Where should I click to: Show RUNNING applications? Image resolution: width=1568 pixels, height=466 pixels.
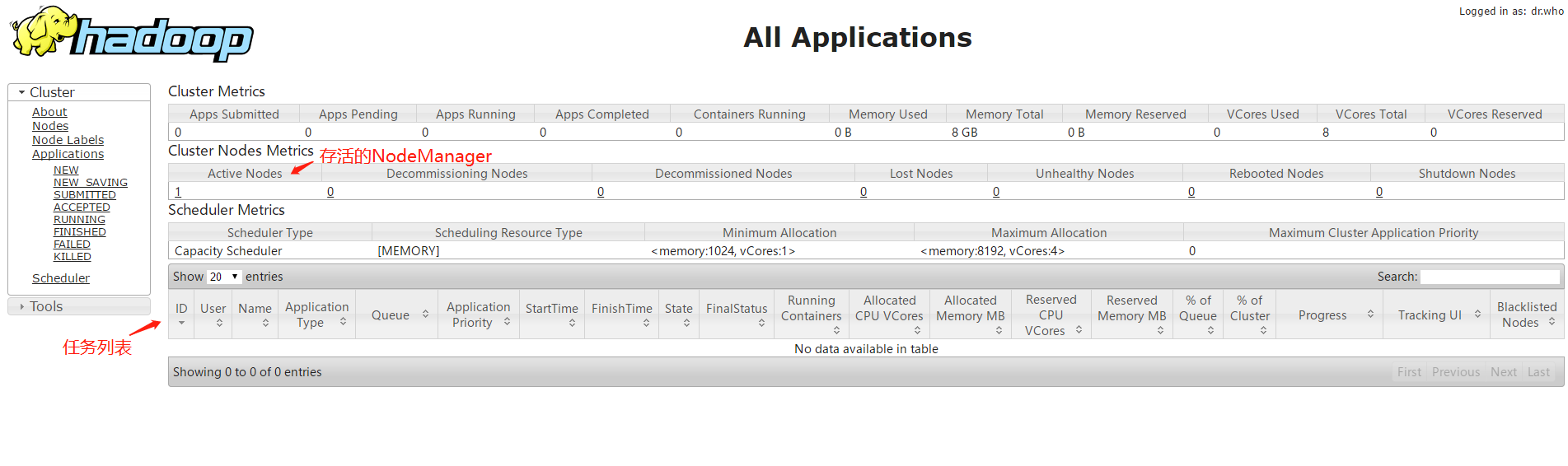(79, 220)
